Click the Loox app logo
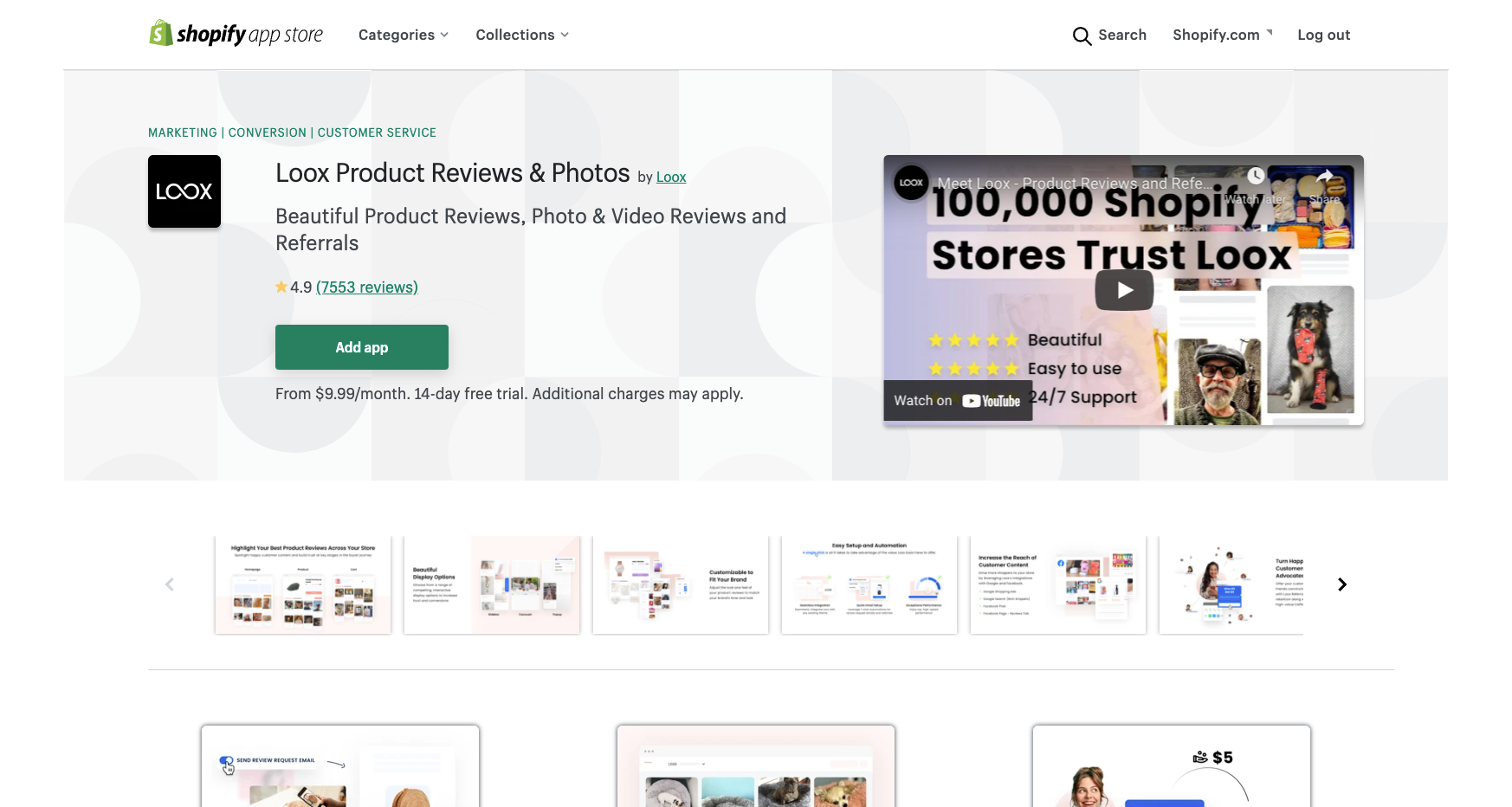This screenshot has height=807, width=1512. 184,191
